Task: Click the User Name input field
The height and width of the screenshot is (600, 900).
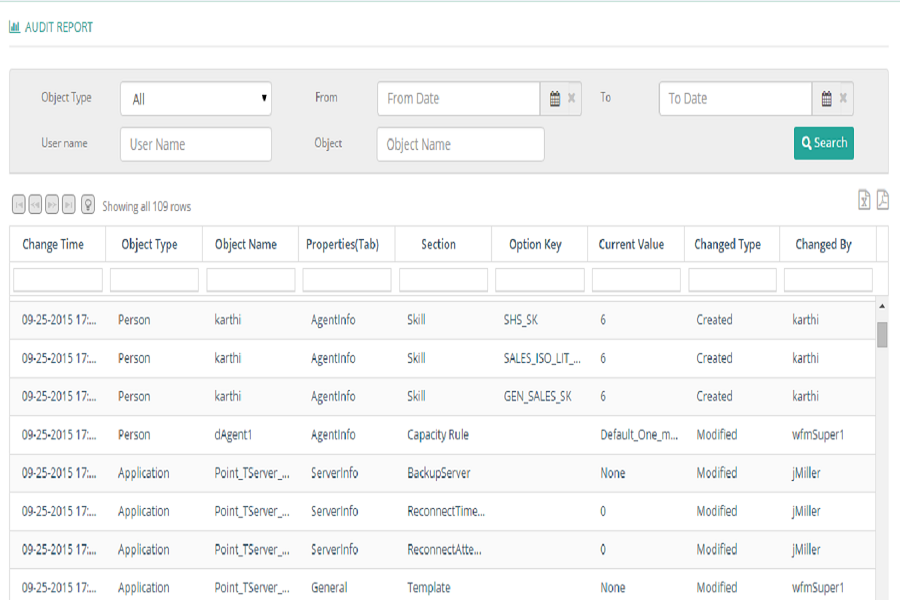Action: (x=196, y=144)
